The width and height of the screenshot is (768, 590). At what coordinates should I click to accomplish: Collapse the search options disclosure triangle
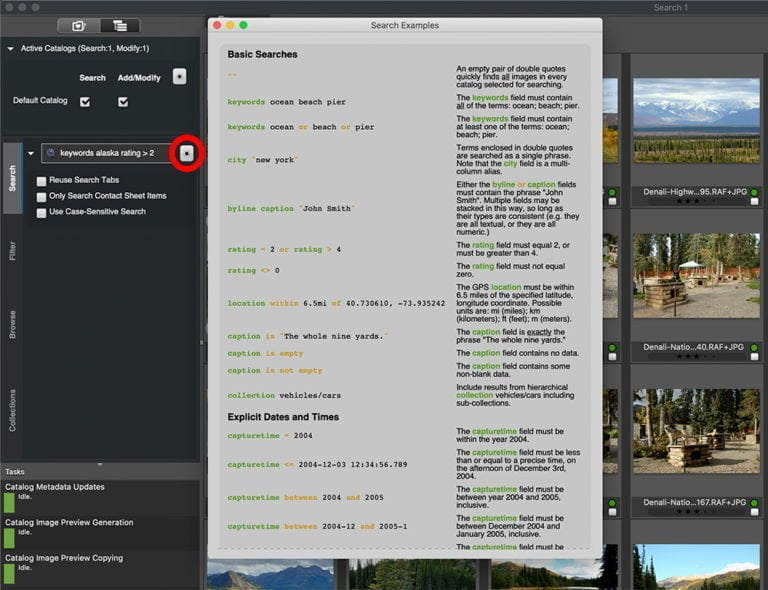click(31, 153)
